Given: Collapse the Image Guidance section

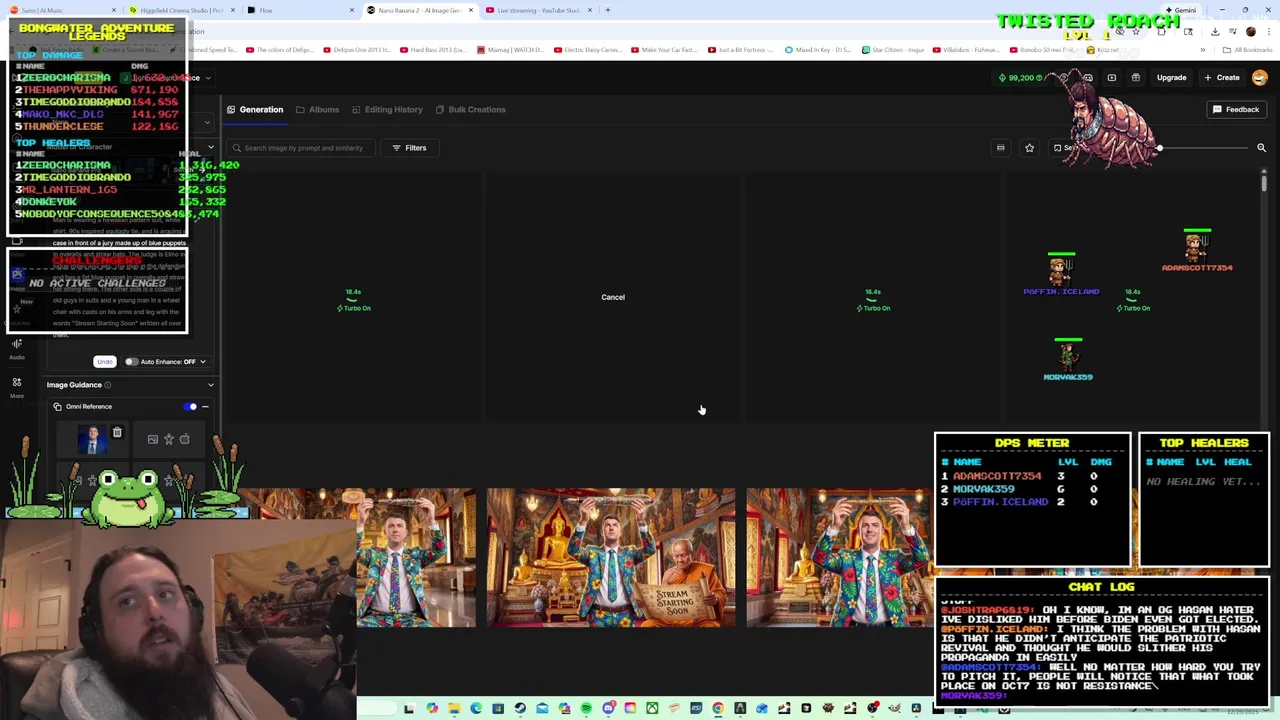Looking at the screenshot, I should 210,385.
